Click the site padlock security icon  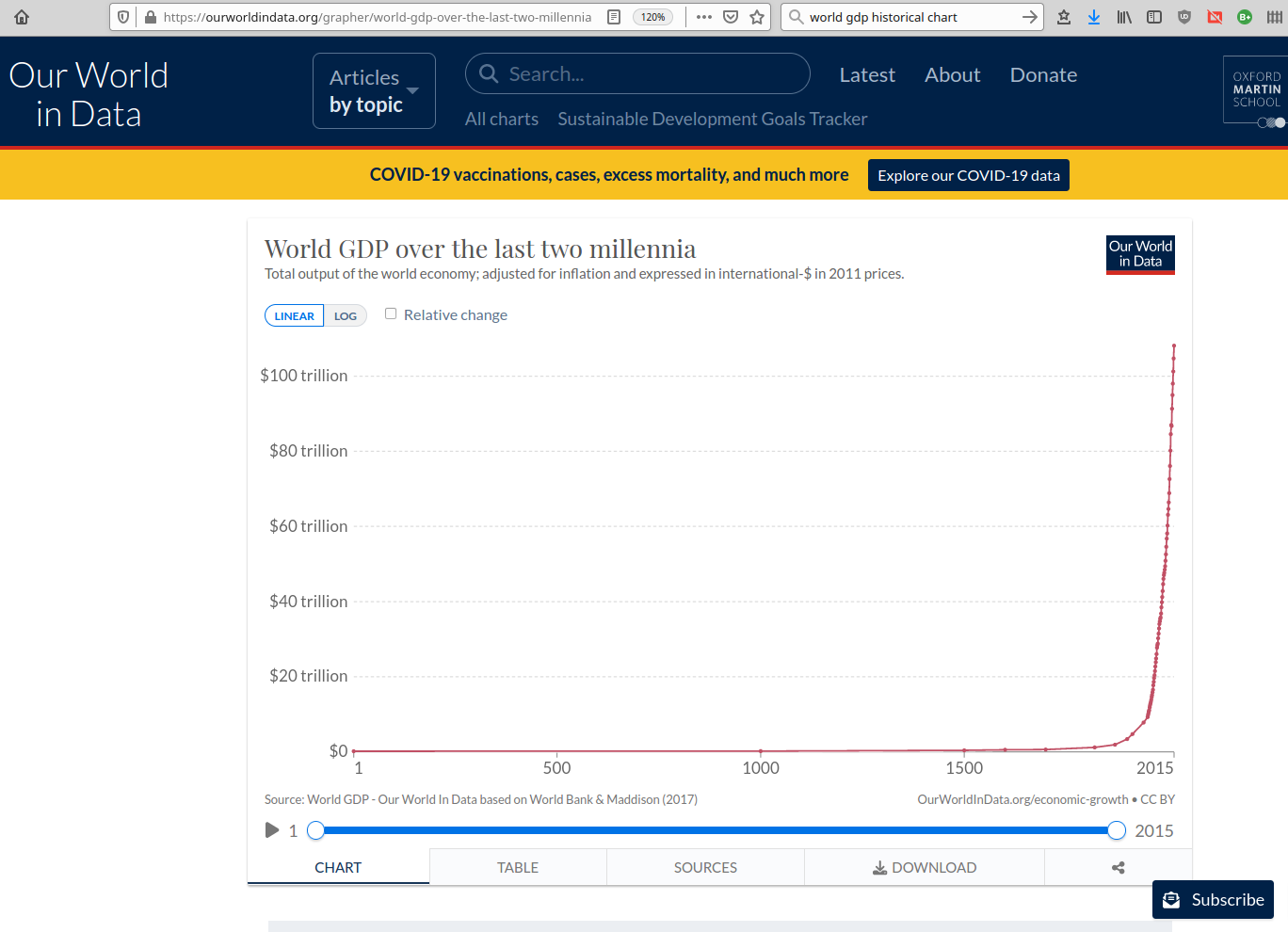coord(151,17)
